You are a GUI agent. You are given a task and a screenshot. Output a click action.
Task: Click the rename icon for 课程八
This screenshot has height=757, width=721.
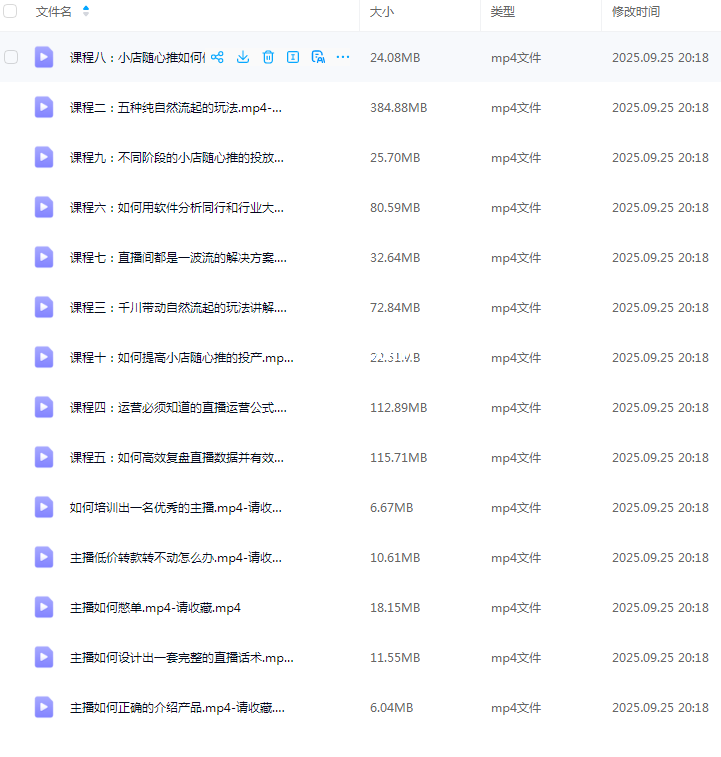293,57
